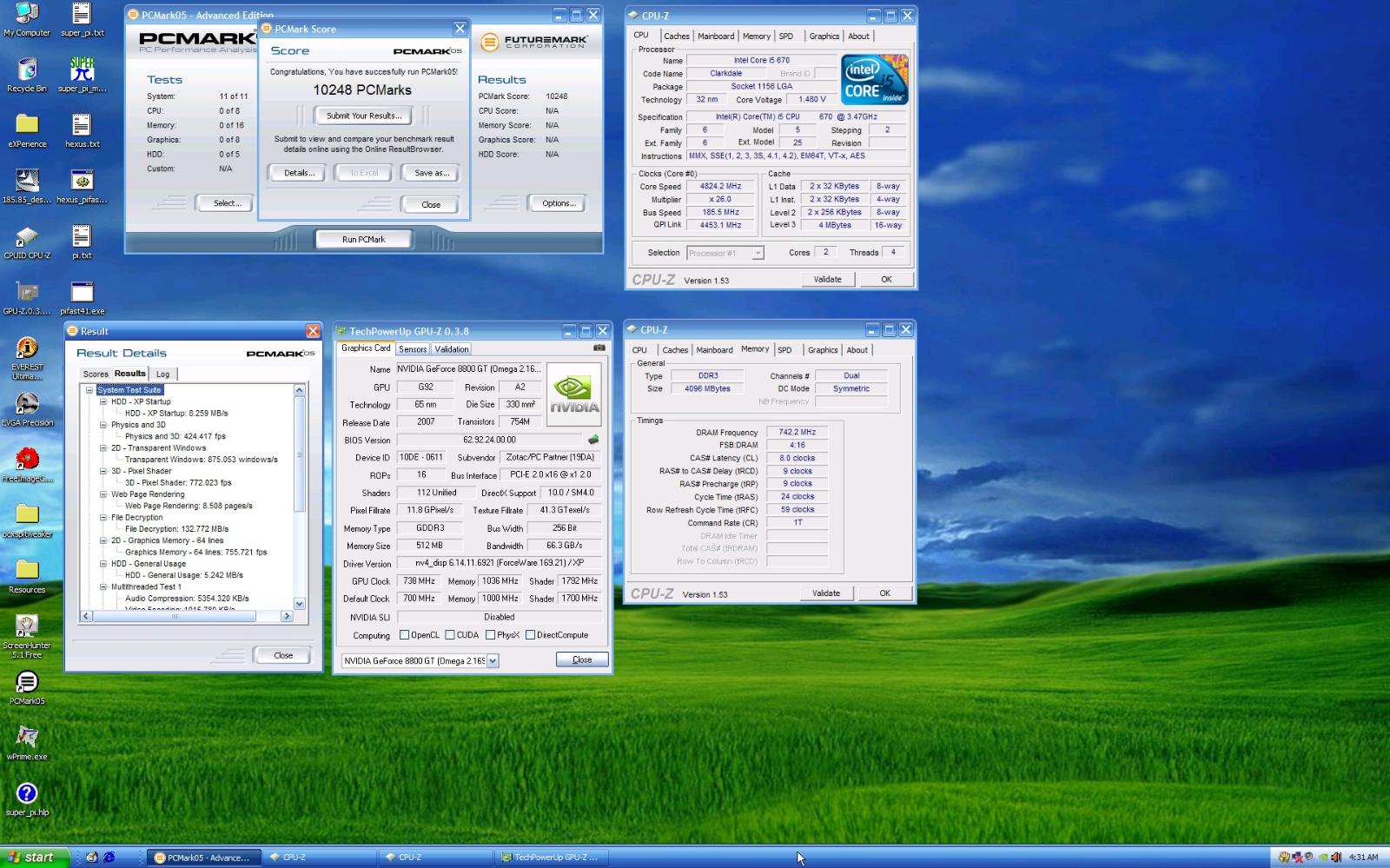Switch to TechPowerUp GPU-Z taskbar button
The width and height of the screenshot is (1390, 868).
point(552,858)
